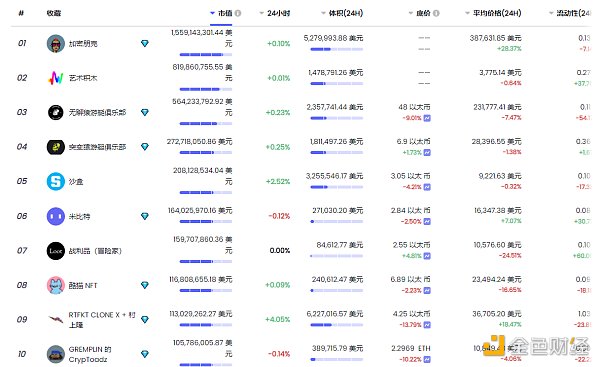Click the 2.2969 ETH floor price

pos(411,349)
